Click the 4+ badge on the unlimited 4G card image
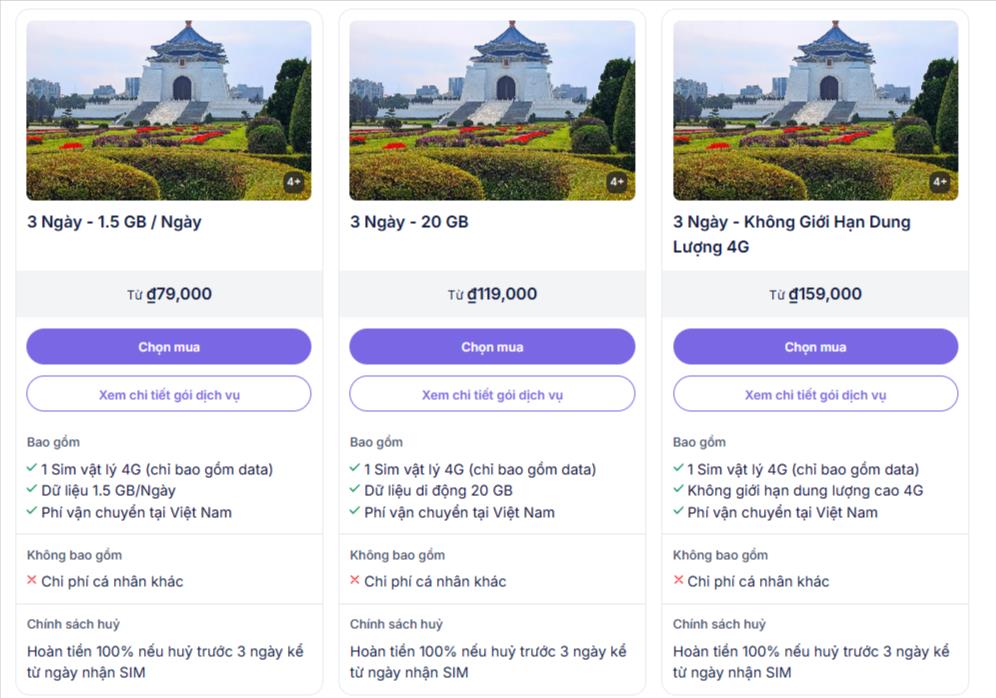 pos(940,182)
